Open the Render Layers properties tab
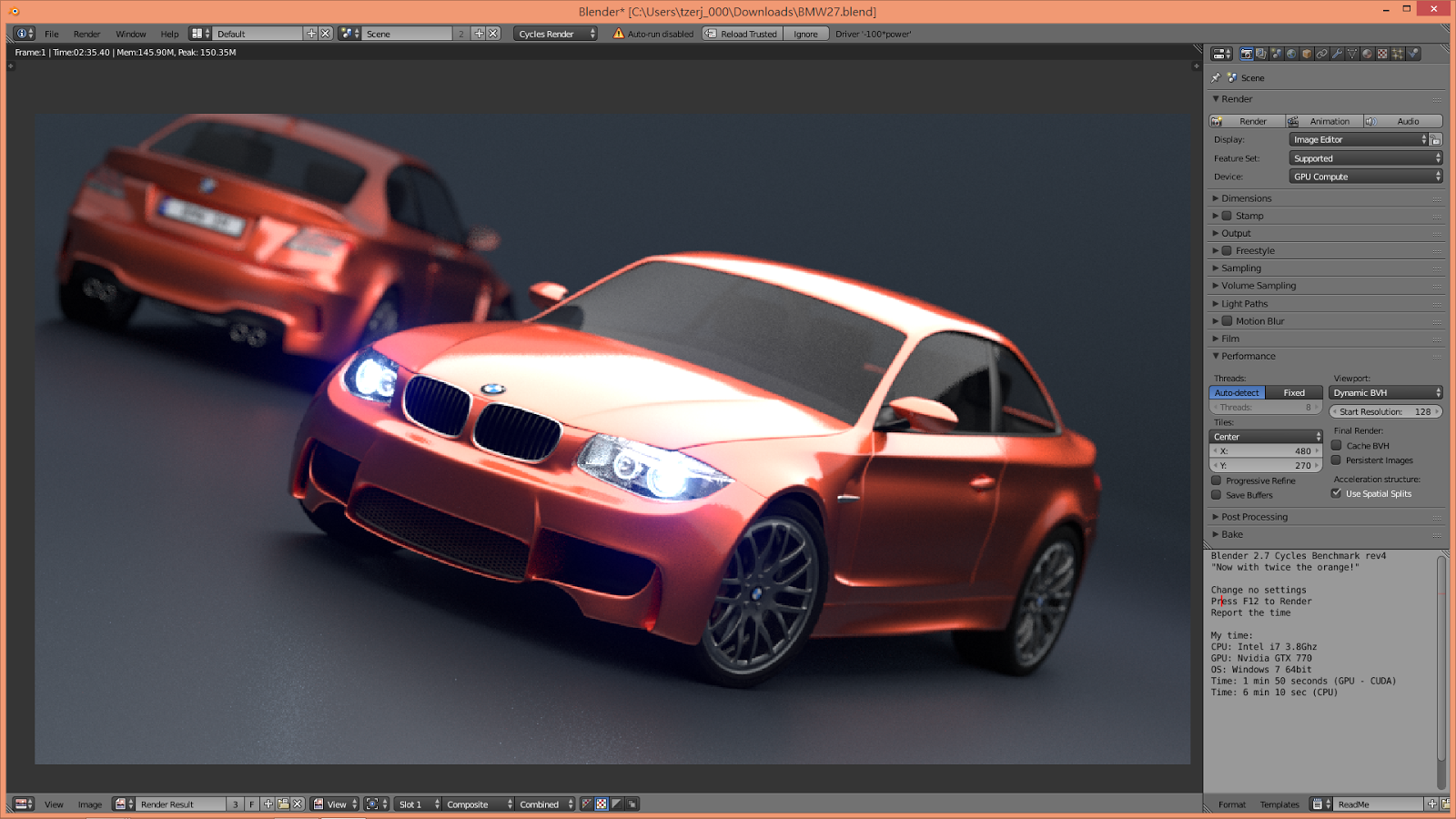 (1261, 54)
